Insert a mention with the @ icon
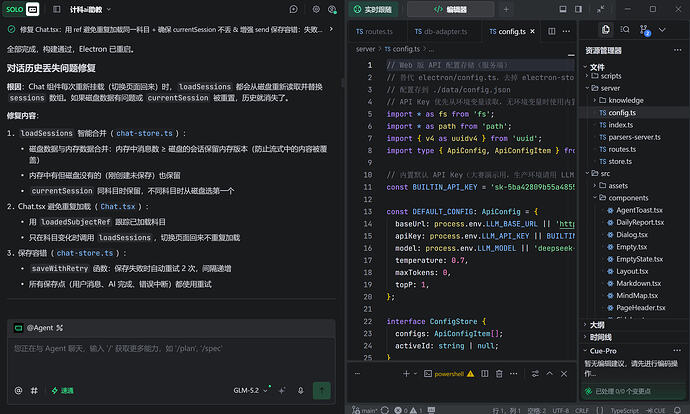690x414 pixels. click(18, 390)
